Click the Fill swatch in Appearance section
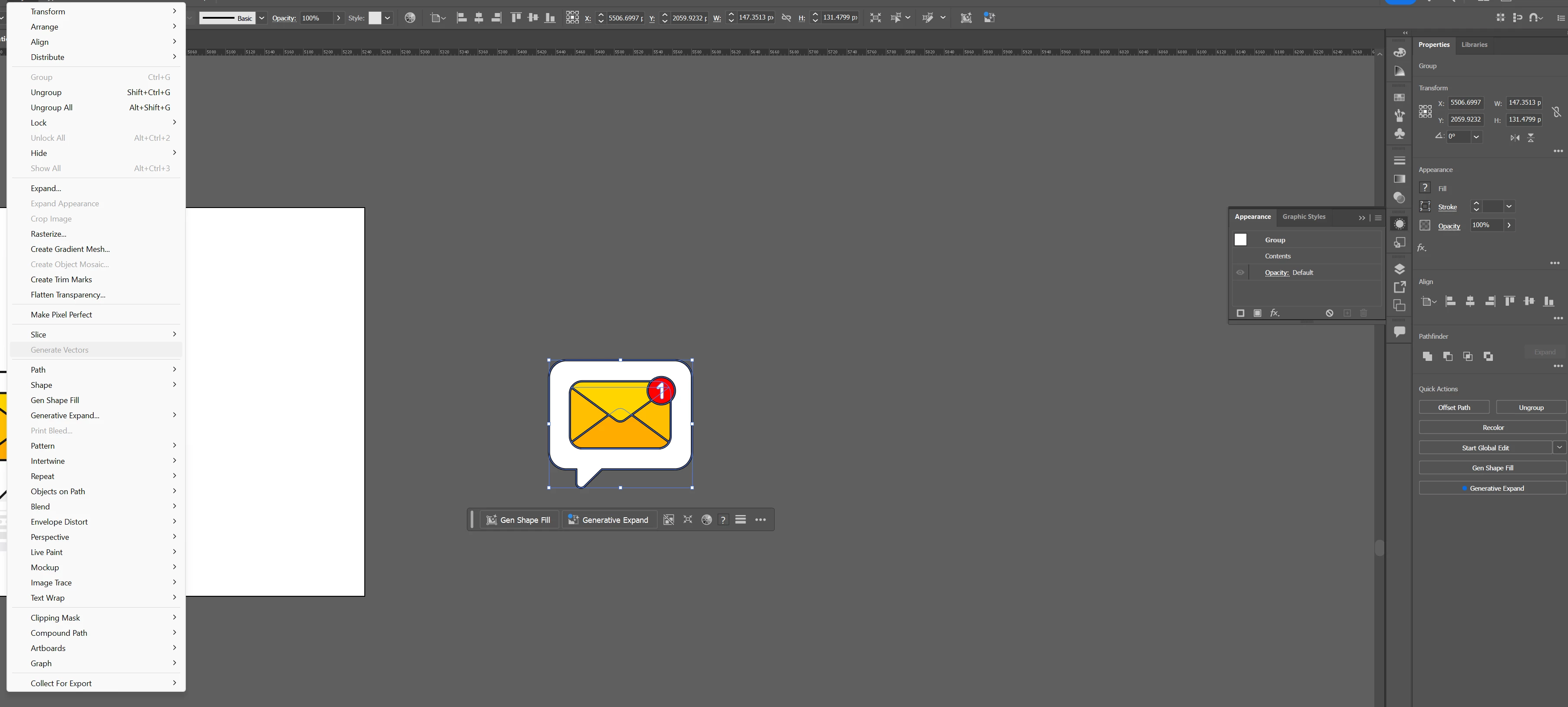 point(1425,188)
